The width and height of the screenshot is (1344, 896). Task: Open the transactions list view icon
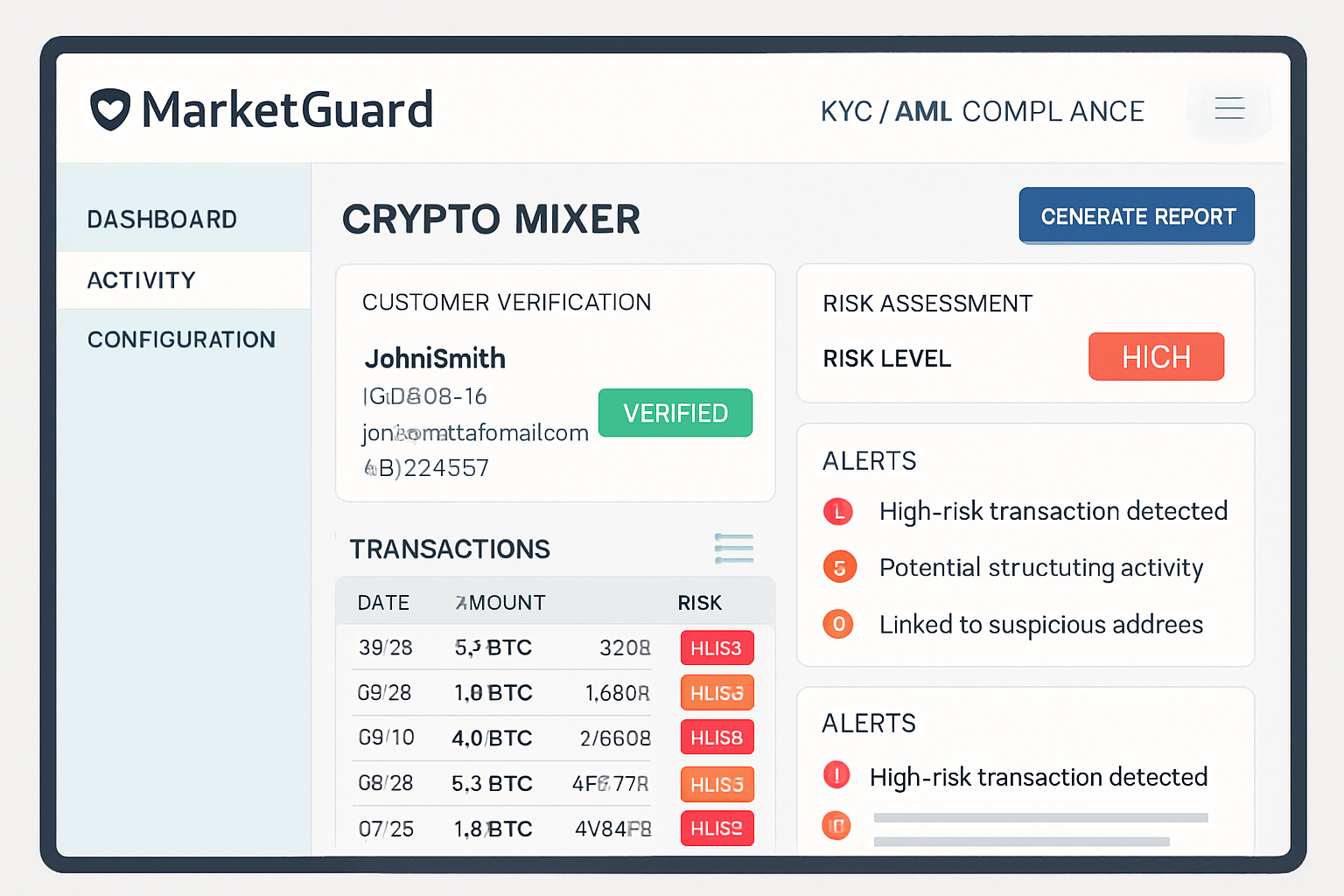[x=734, y=548]
